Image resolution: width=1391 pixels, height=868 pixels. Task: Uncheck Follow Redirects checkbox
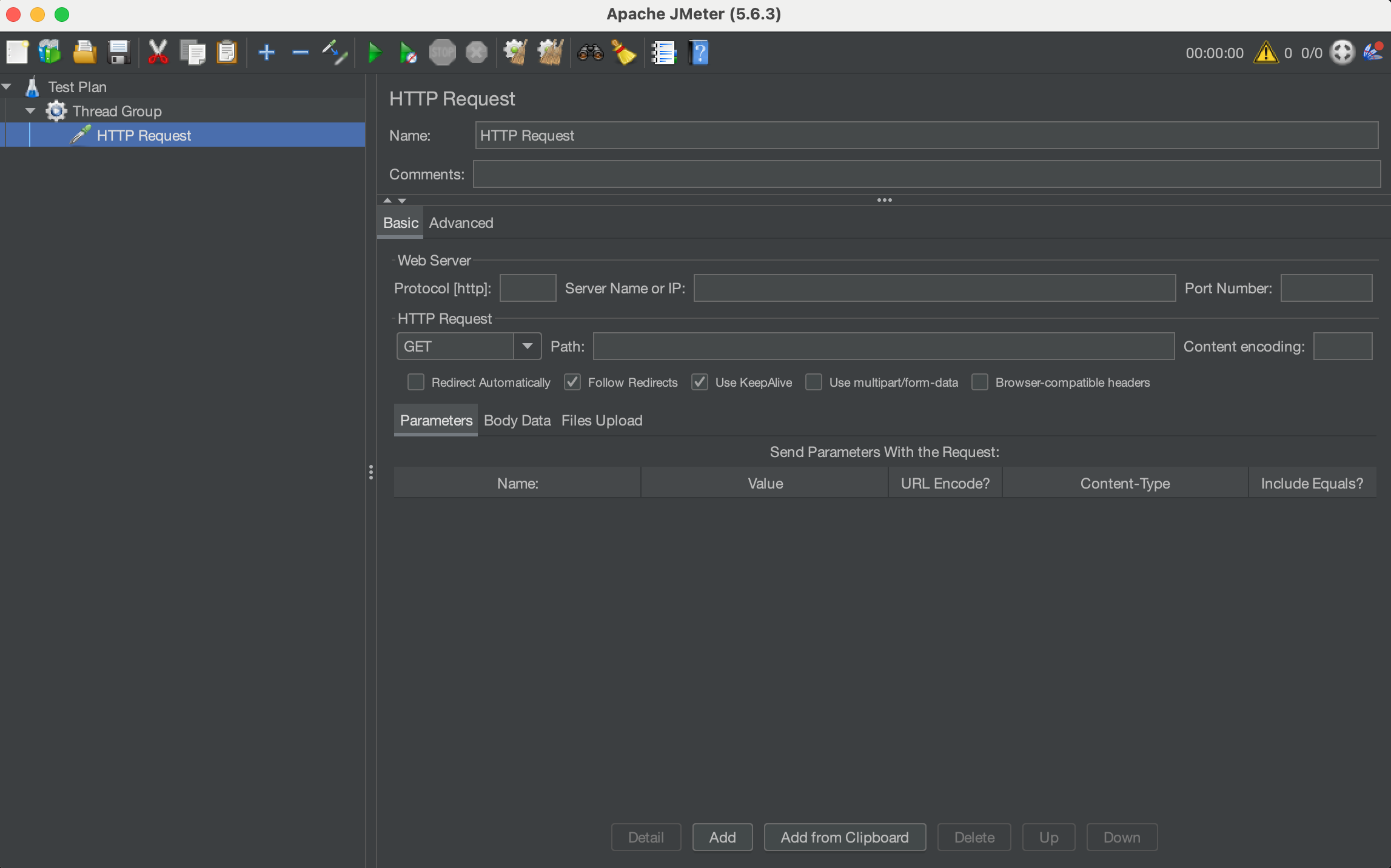coord(572,382)
